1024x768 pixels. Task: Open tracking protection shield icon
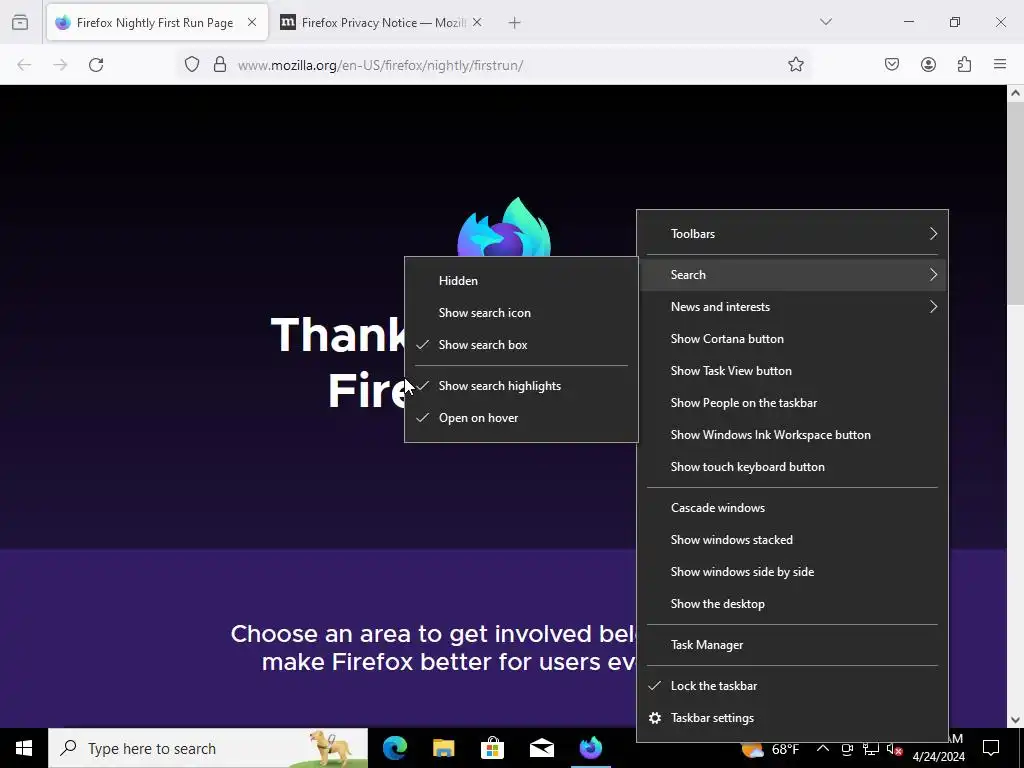[191, 65]
